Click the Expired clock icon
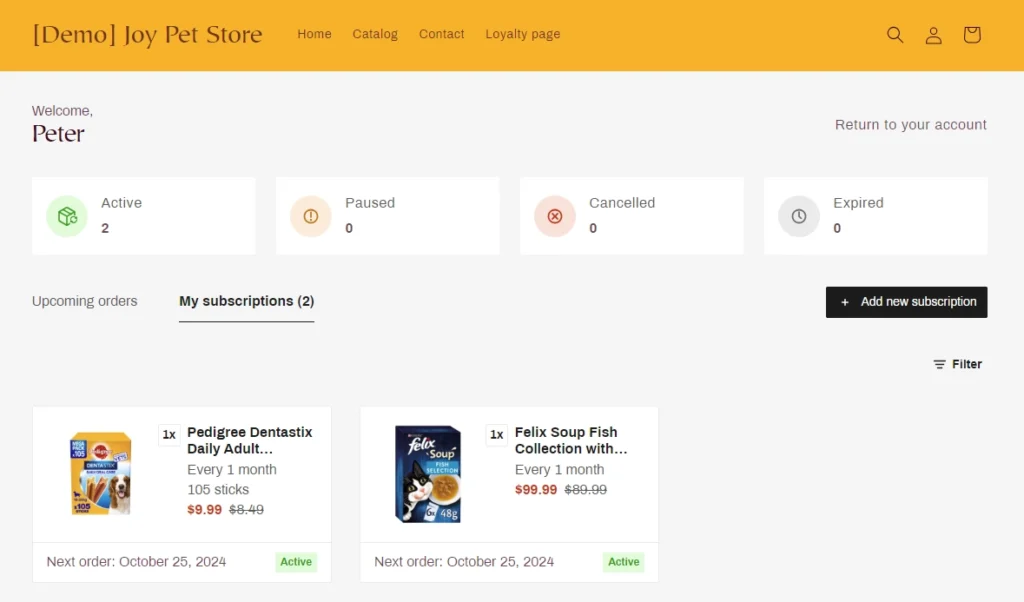The height and width of the screenshot is (602, 1024). 798,215
